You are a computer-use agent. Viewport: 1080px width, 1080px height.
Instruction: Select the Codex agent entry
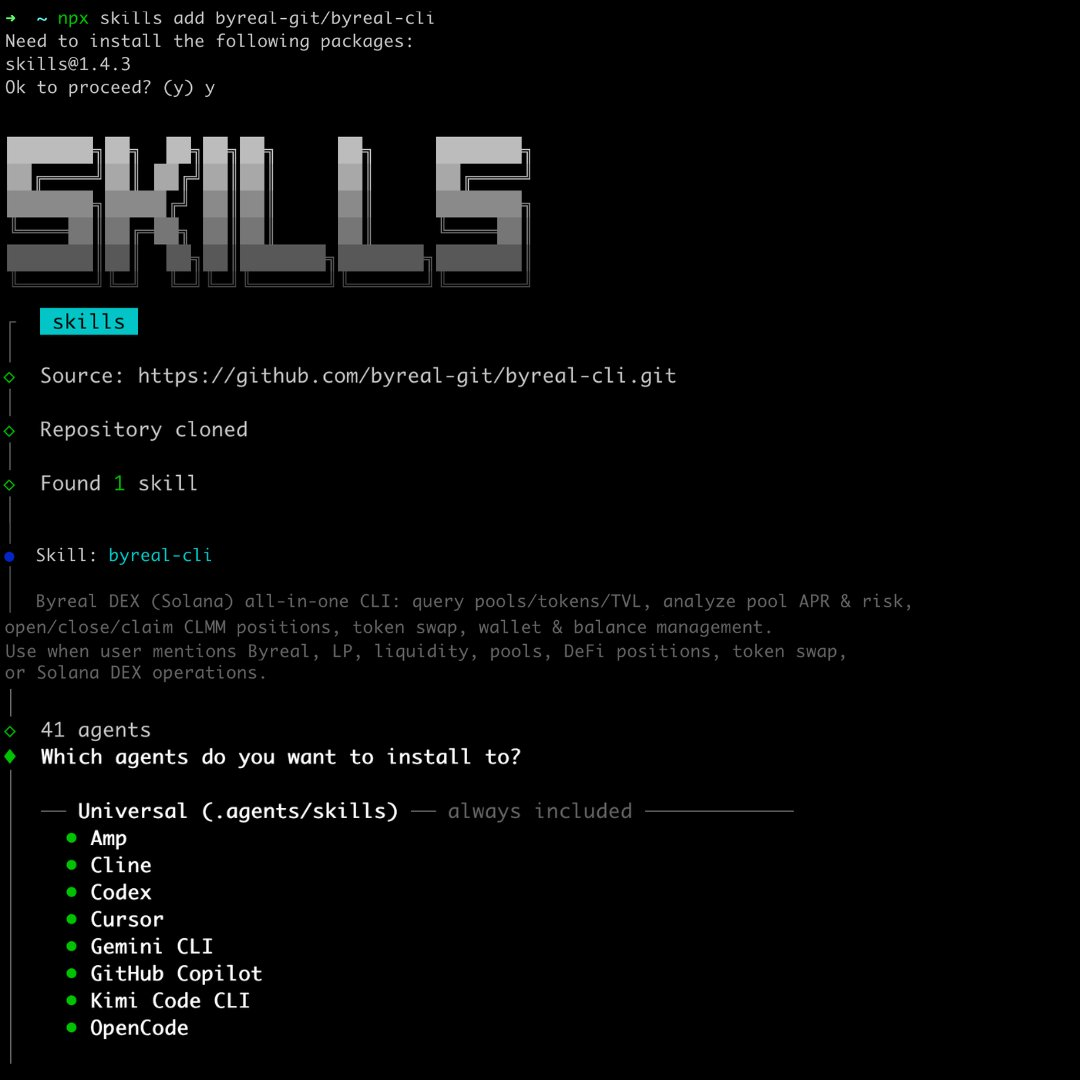[120, 892]
